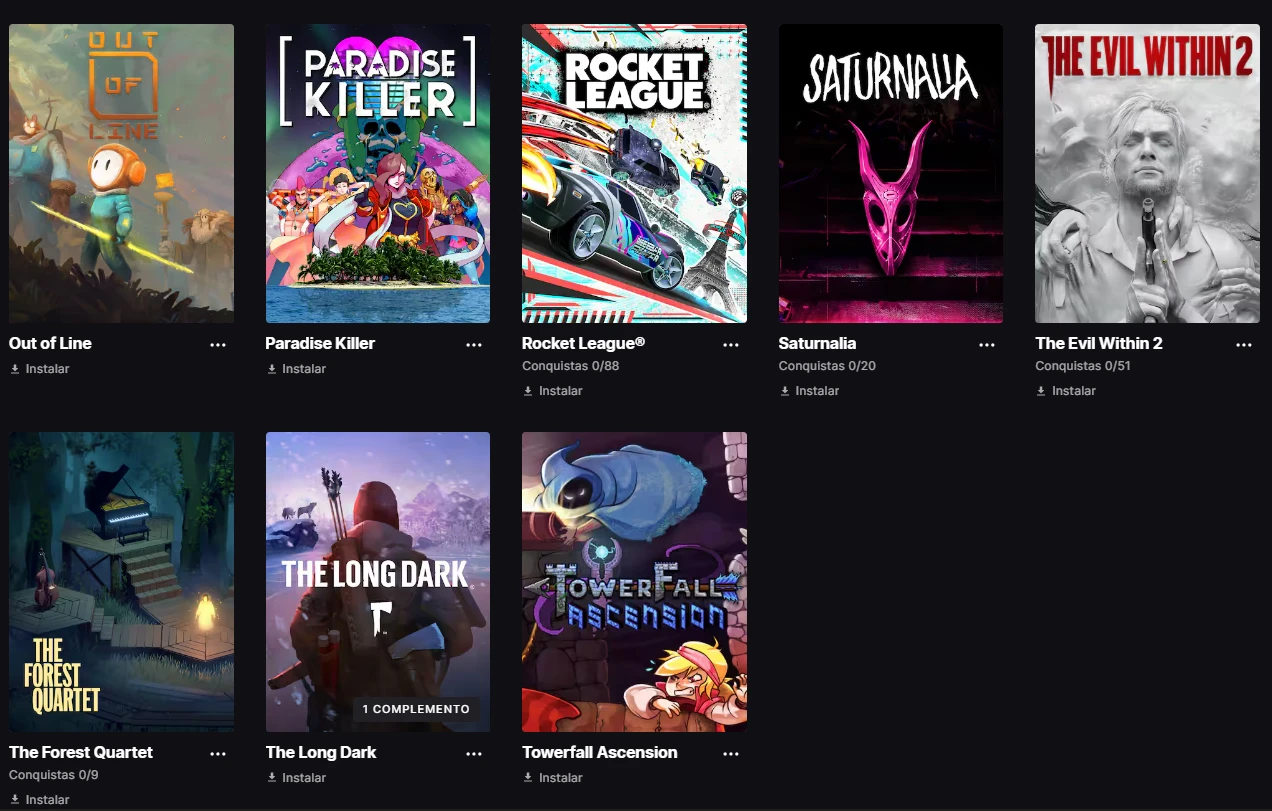Viewport: 1272px width, 811px height.
Task: Open the three-dot menu for The Forest Quartet
Action: tap(218, 753)
